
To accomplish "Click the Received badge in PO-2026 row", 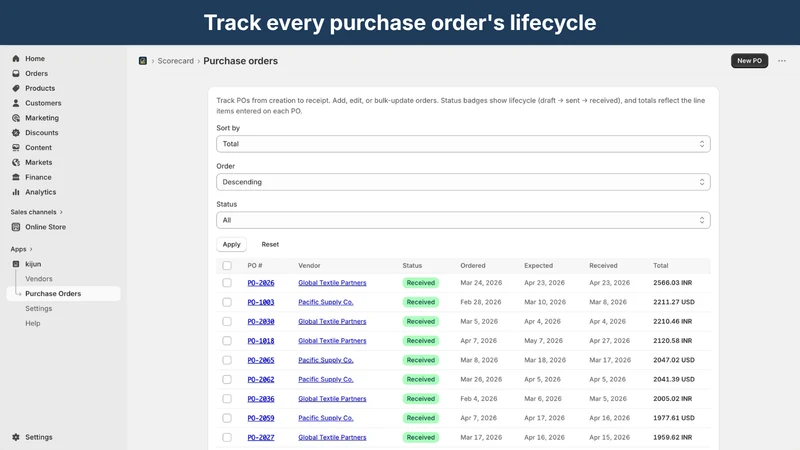I will [x=420, y=283].
